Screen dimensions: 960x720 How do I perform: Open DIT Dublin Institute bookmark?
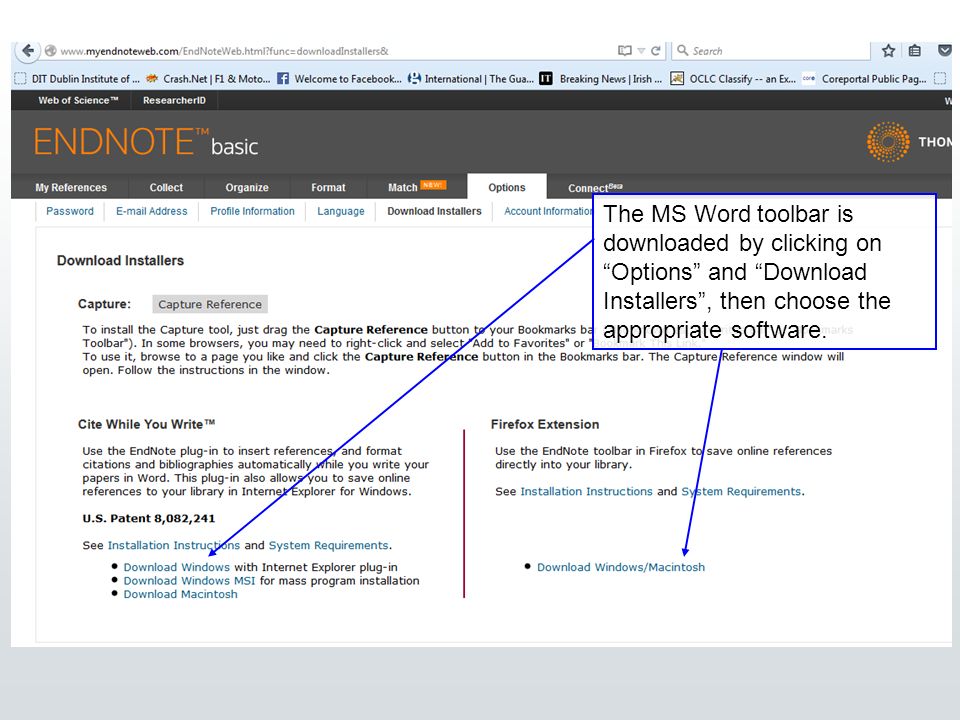(x=78, y=79)
